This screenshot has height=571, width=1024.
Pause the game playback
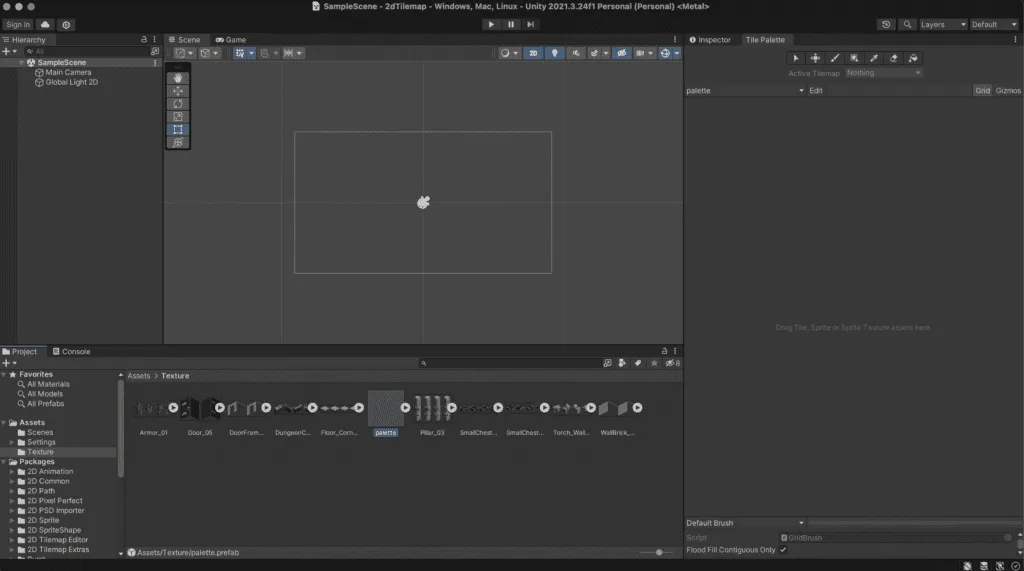[x=511, y=24]
